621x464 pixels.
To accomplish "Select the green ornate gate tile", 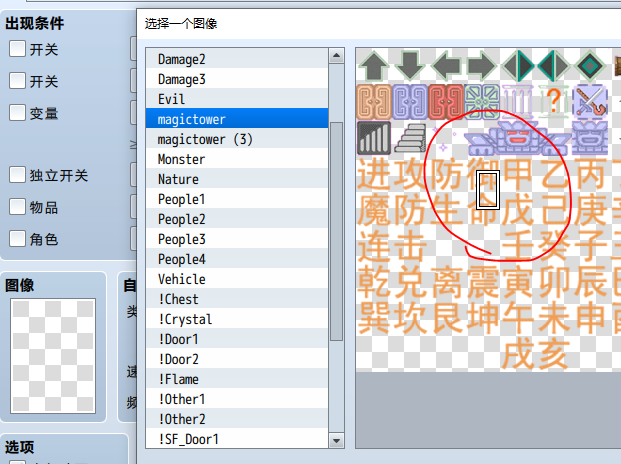I will click(482, 102).
